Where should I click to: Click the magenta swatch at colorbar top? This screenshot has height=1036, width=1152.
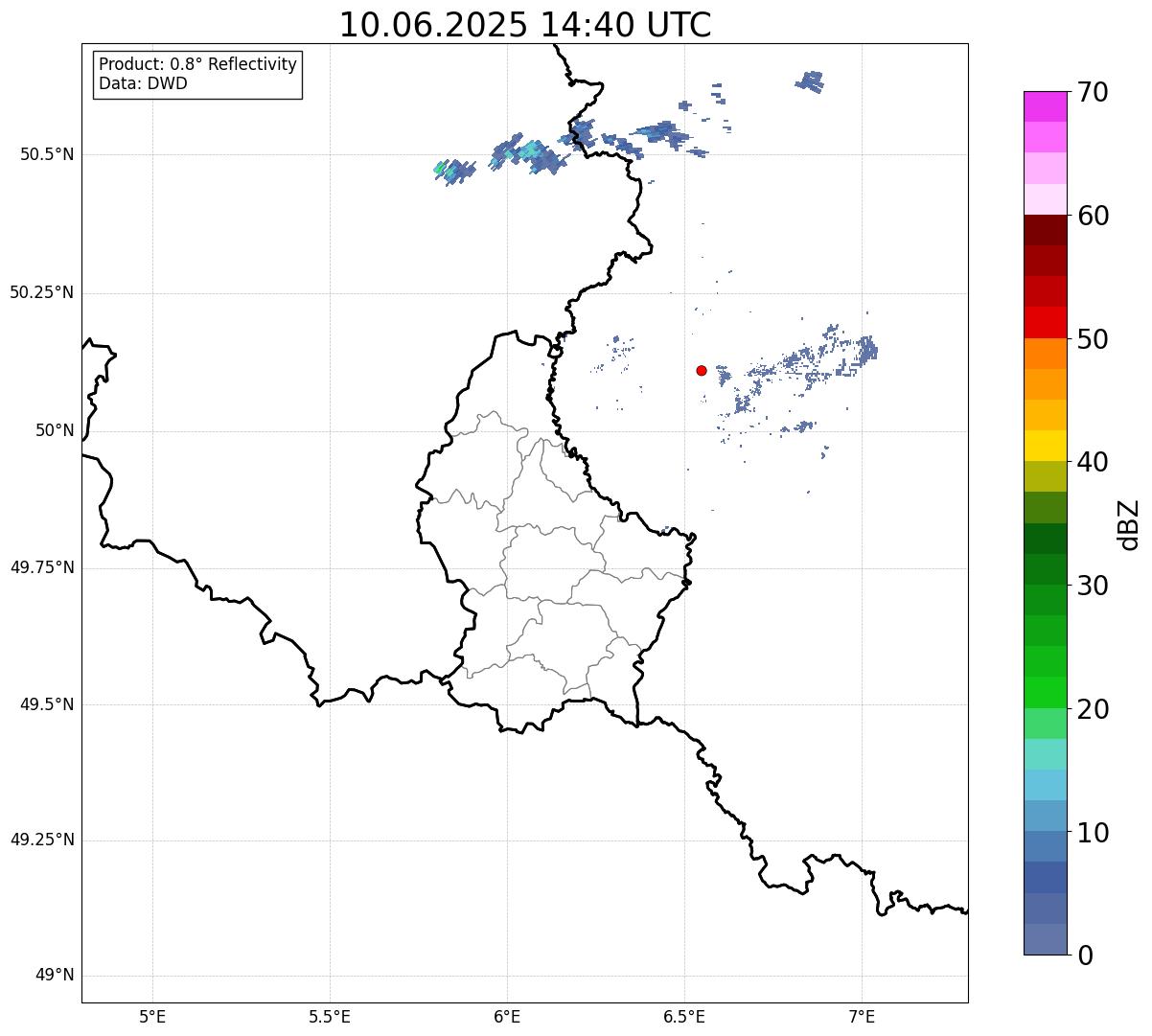point(1045,106)
